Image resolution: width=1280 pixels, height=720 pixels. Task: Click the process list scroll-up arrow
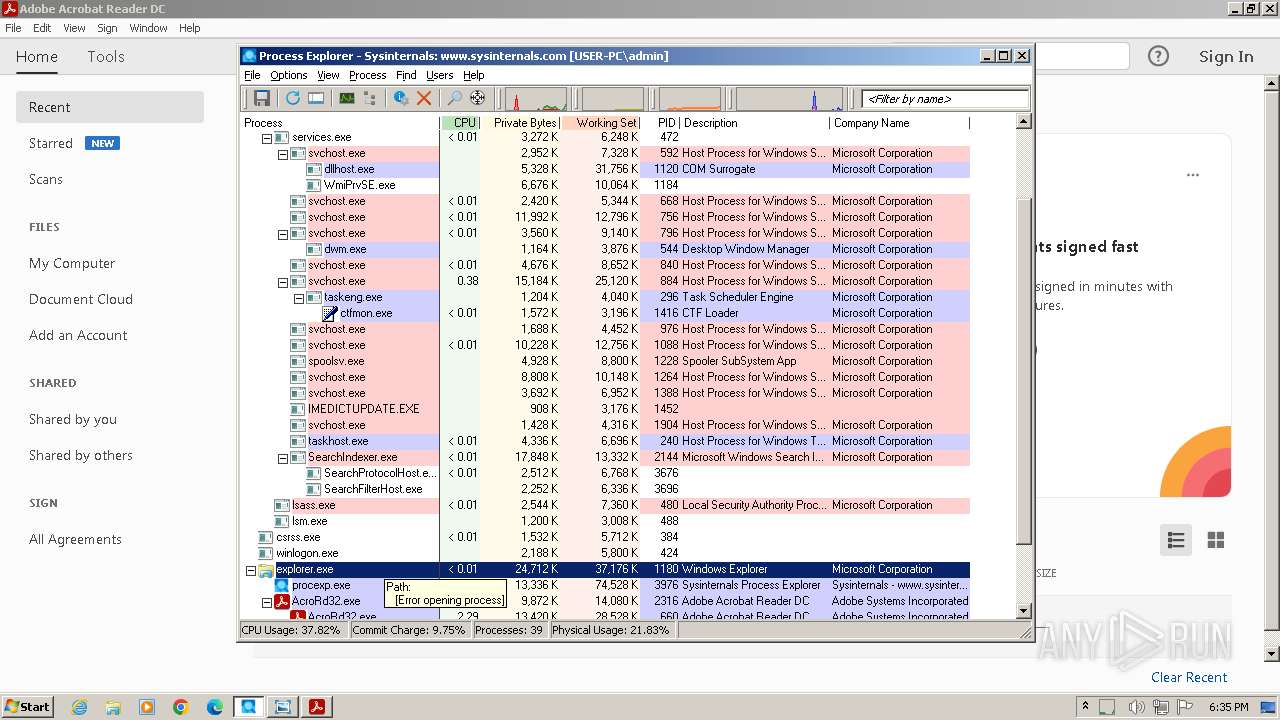point(1023,122)
